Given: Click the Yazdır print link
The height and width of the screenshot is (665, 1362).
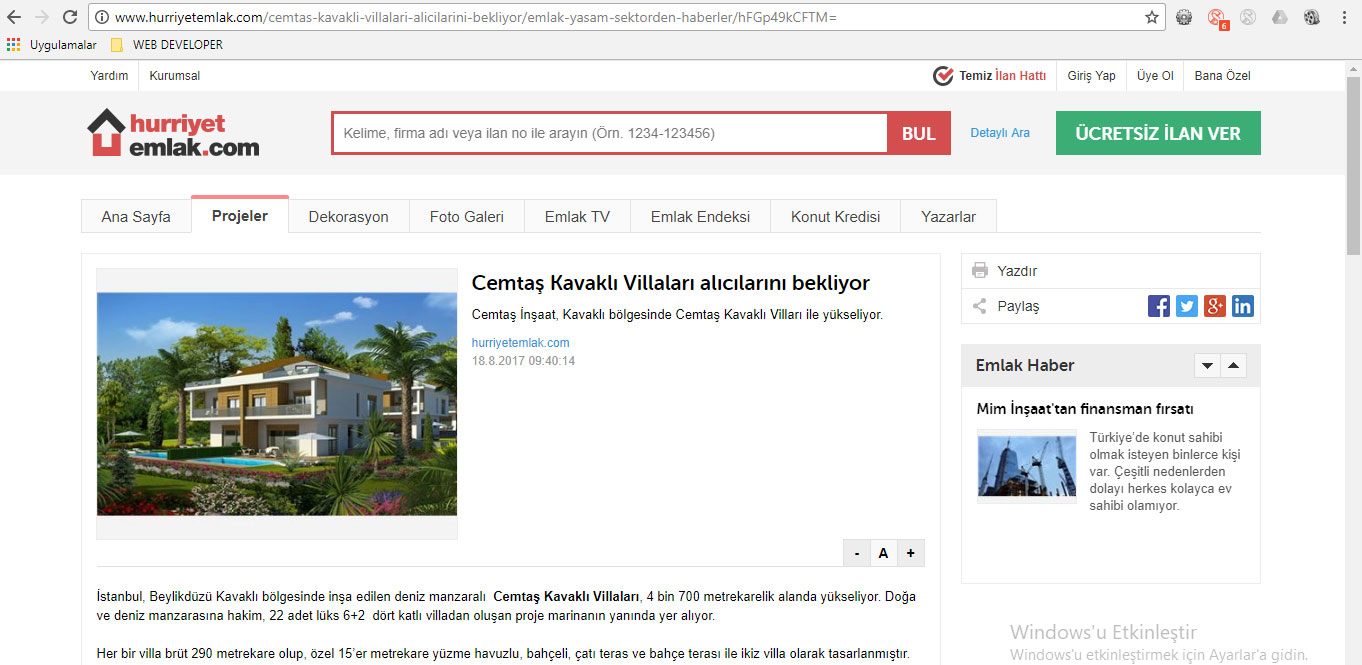Looking at the screenshot, I should (x=1017, y=271).
